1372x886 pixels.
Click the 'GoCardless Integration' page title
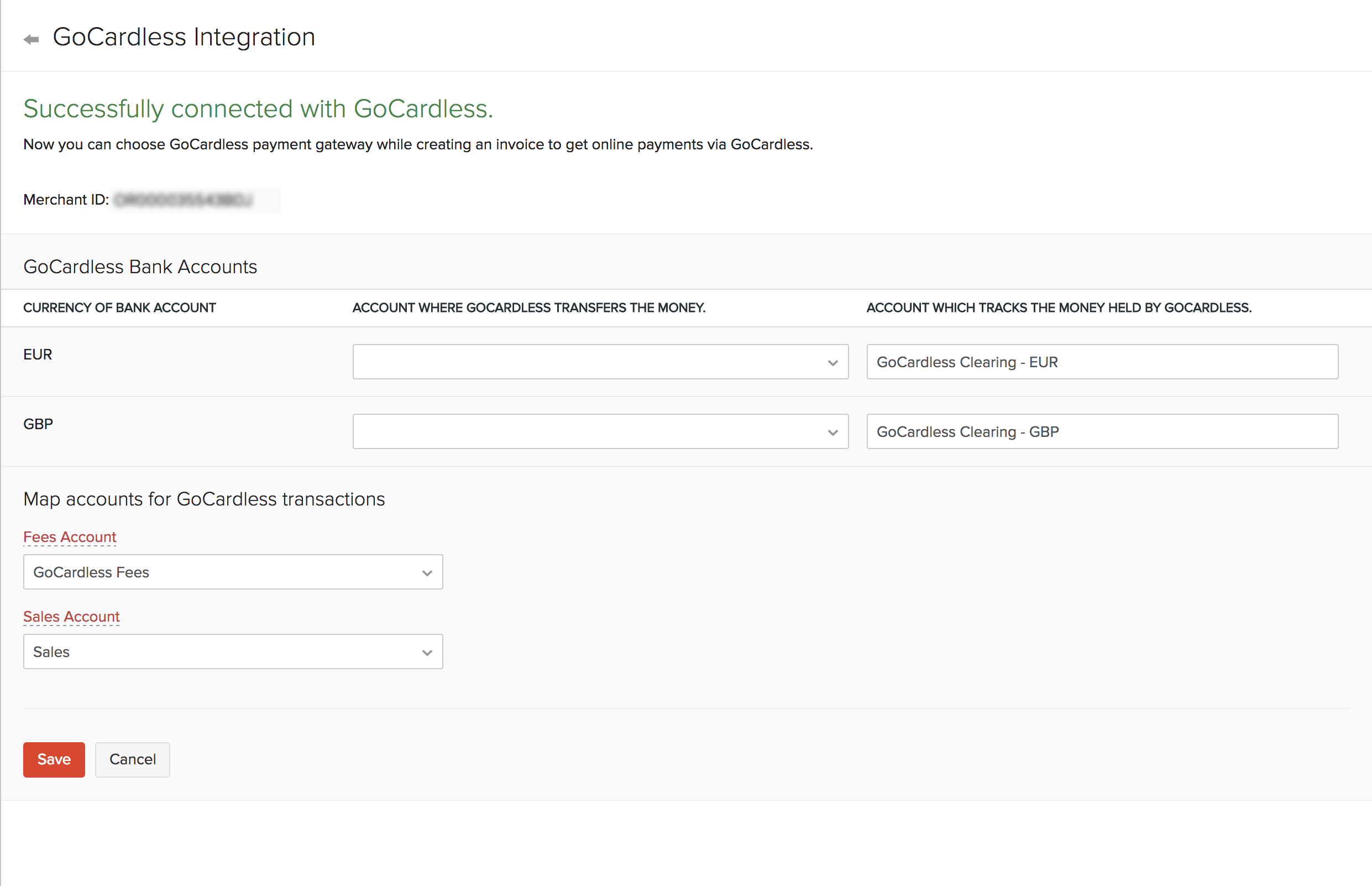184,38
